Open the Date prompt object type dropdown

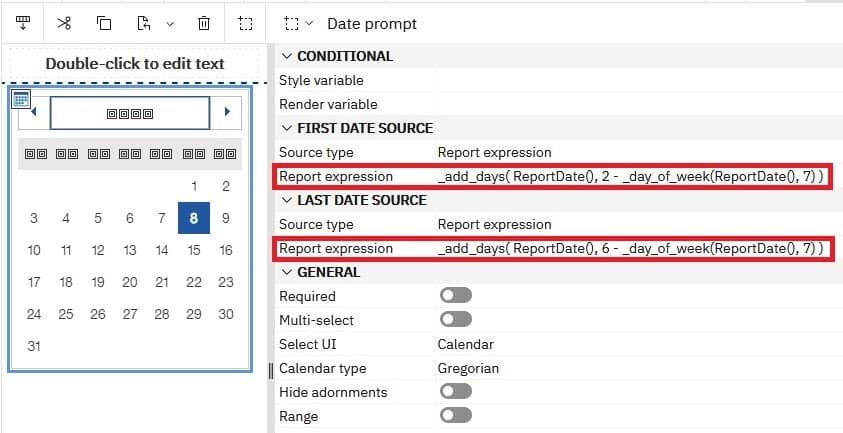298,23
